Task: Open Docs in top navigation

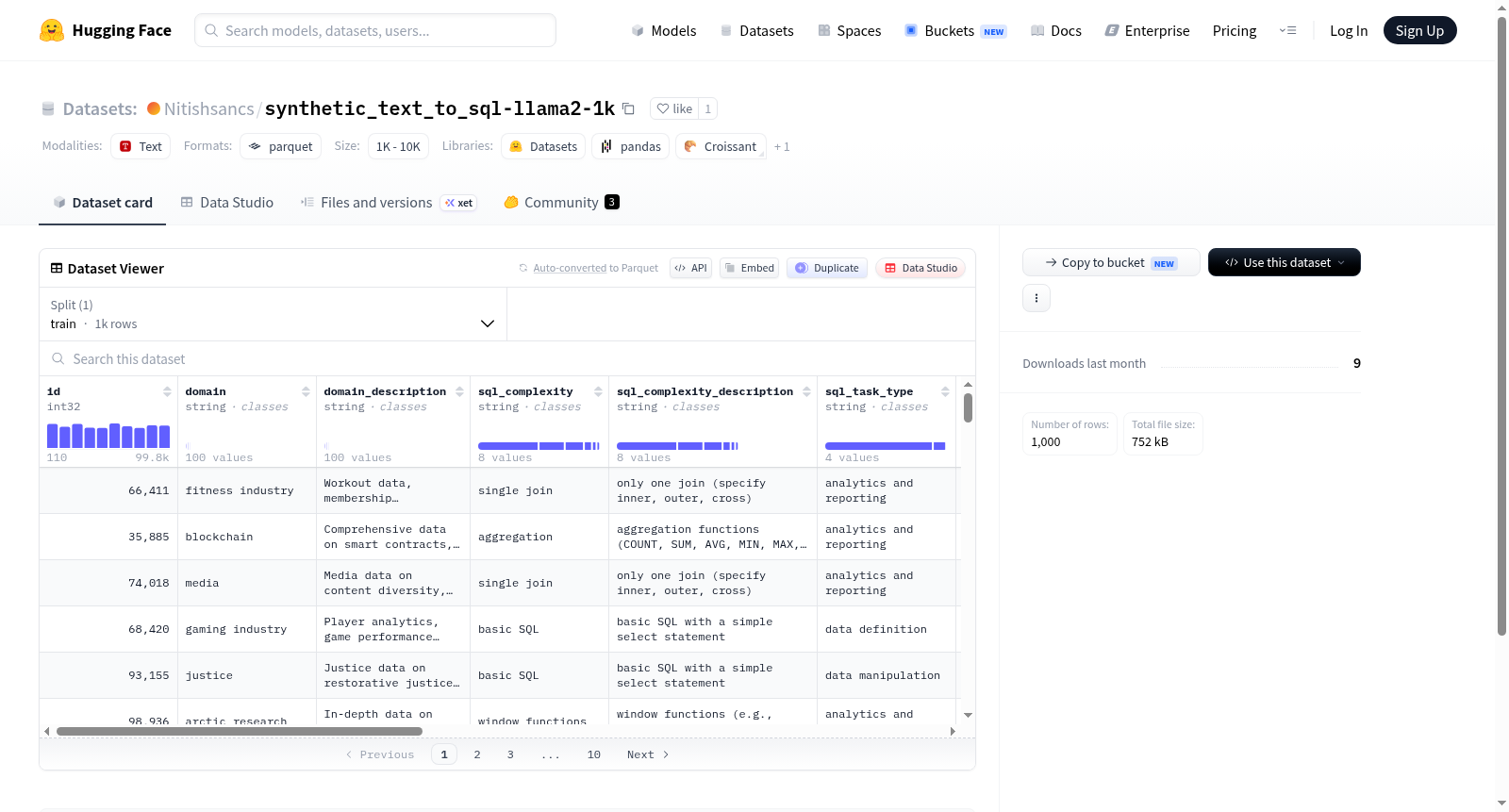Action: pos(1055,30)
